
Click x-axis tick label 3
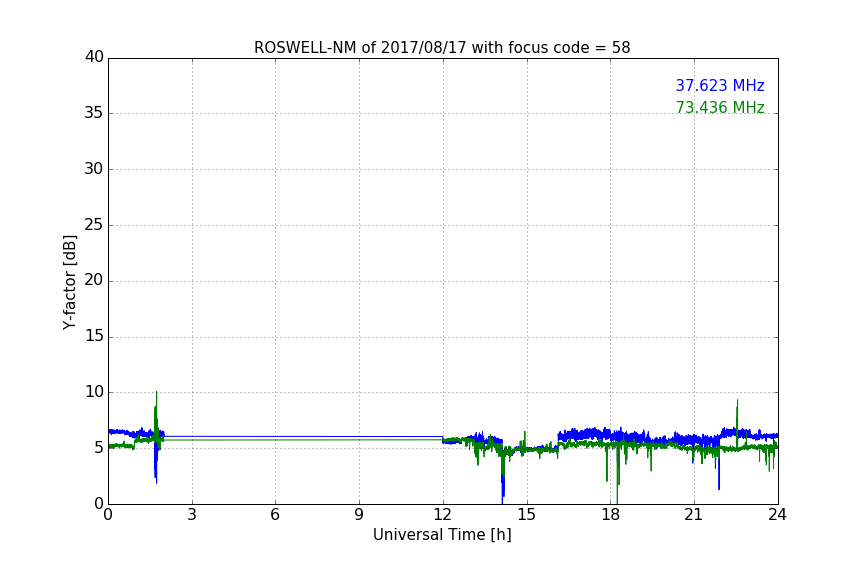click(x=192, y=515)
